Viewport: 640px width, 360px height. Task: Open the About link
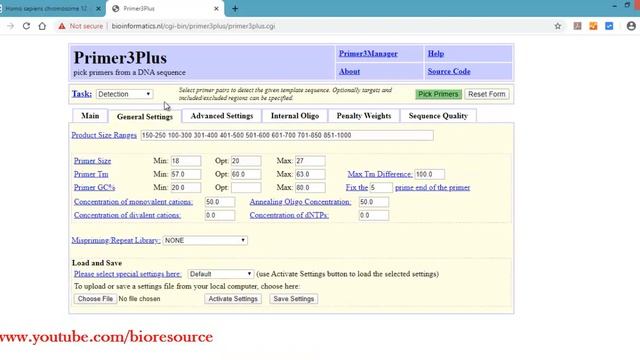click(x=349, y=71)
